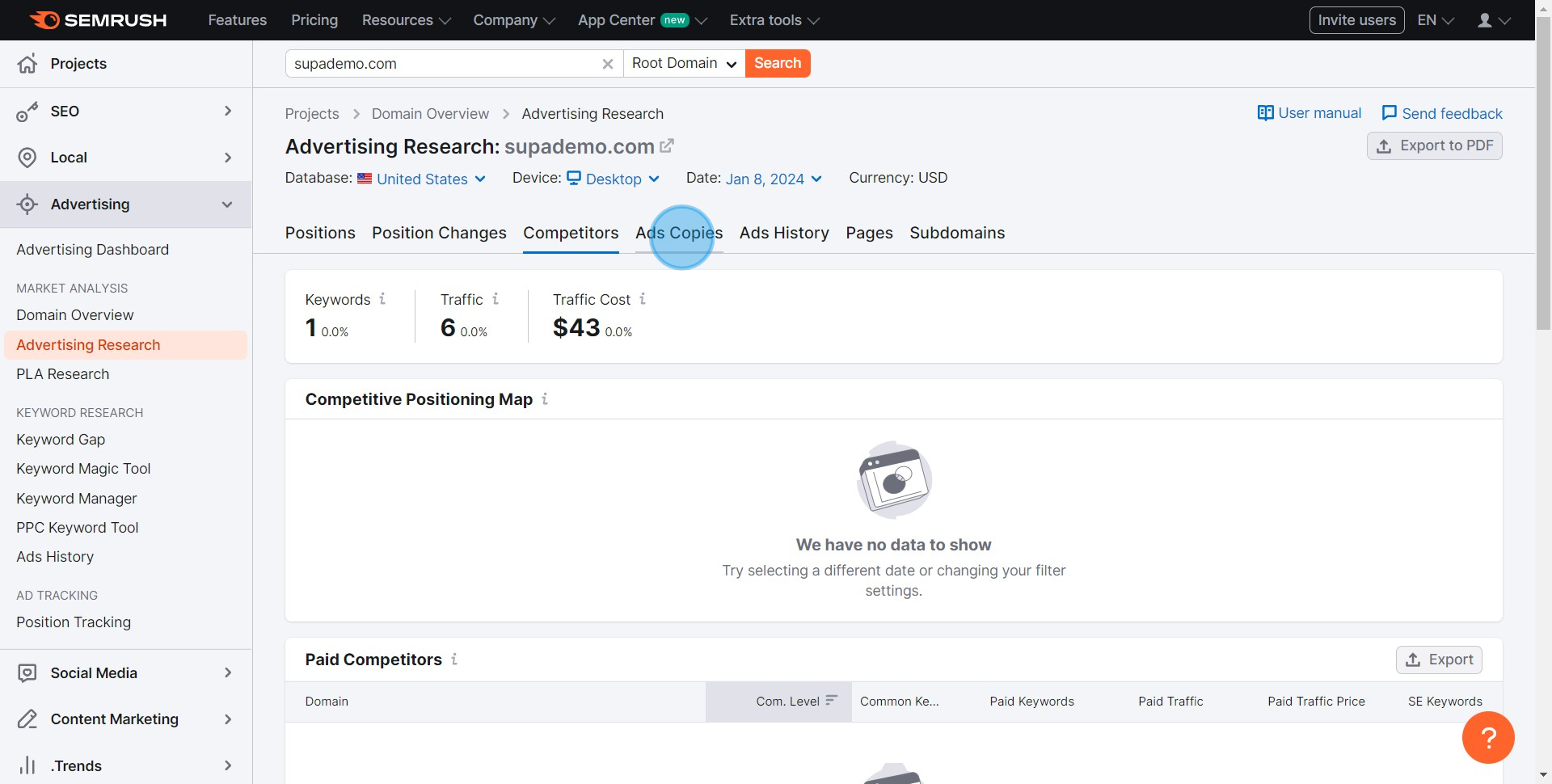Expand the Social Media section
The width and height of the screenshot is (1552, 784).
click(228, 672)
